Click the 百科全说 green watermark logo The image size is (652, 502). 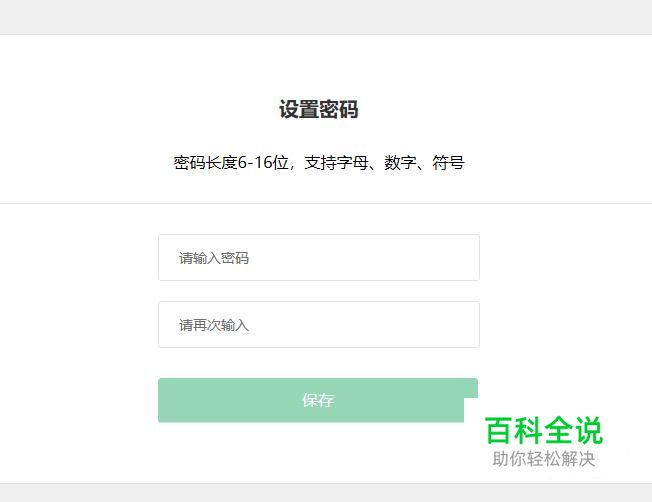pos(543,430)
